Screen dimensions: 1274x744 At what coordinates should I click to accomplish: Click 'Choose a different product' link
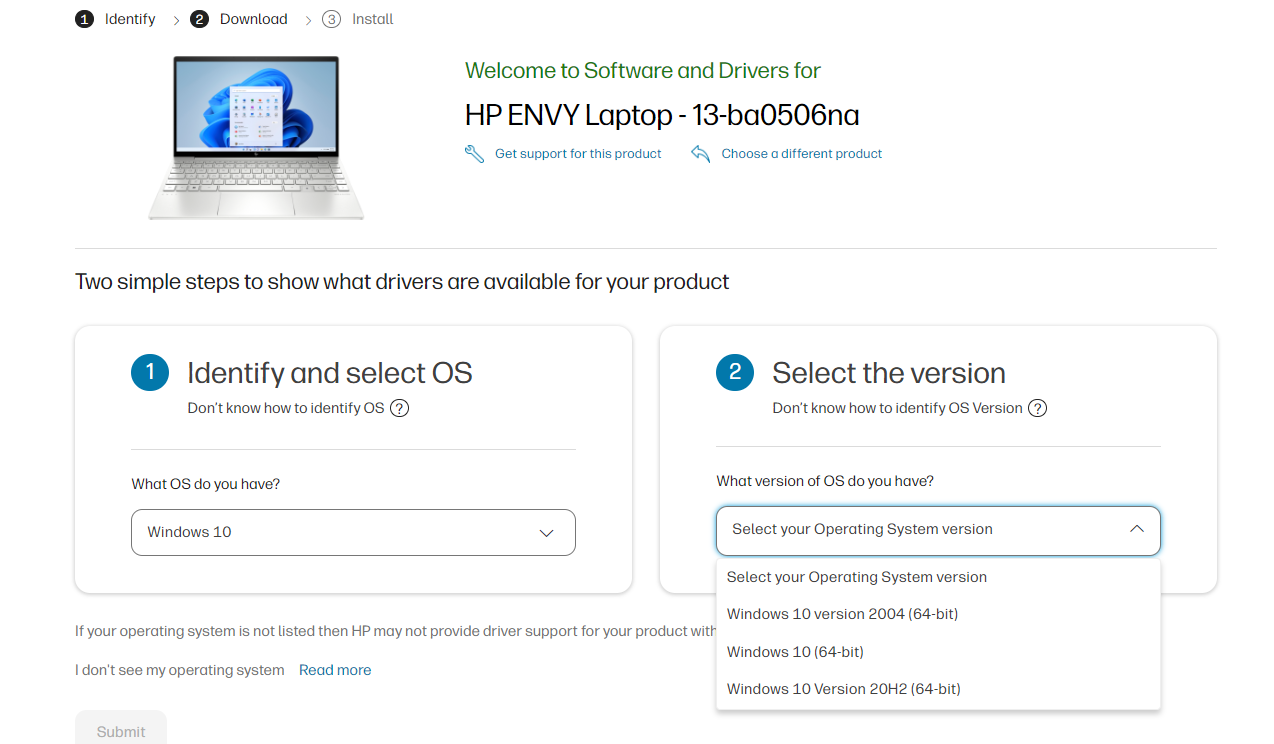pyautogui.click(x=801, y=154)
